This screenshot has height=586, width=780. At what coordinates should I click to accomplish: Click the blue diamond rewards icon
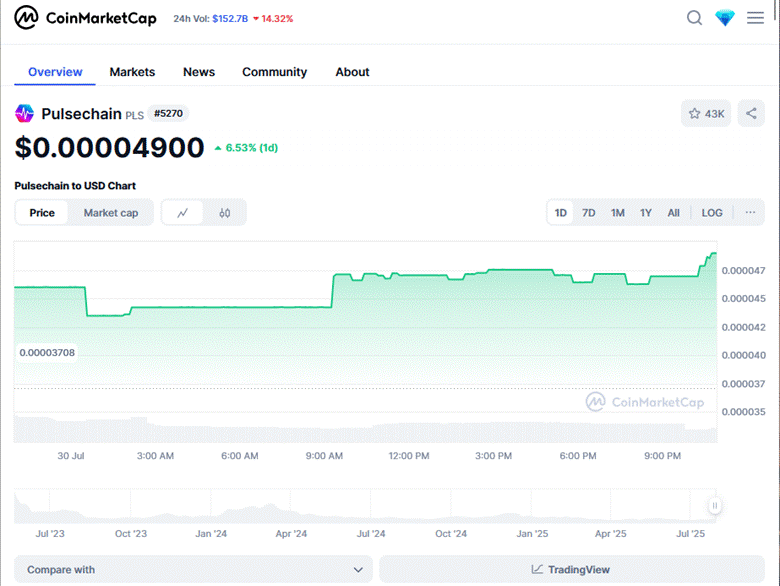[x=725, y=18]
